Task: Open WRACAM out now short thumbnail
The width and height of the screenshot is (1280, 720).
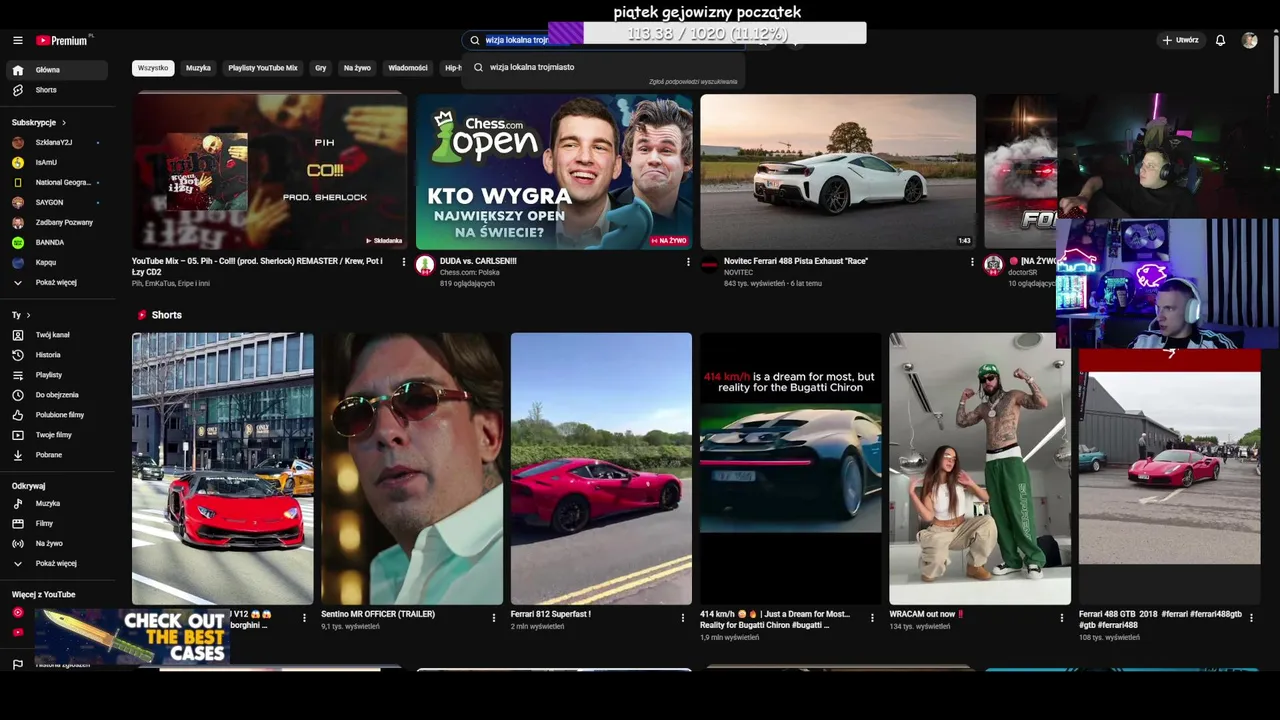Action: pos(980,469)
